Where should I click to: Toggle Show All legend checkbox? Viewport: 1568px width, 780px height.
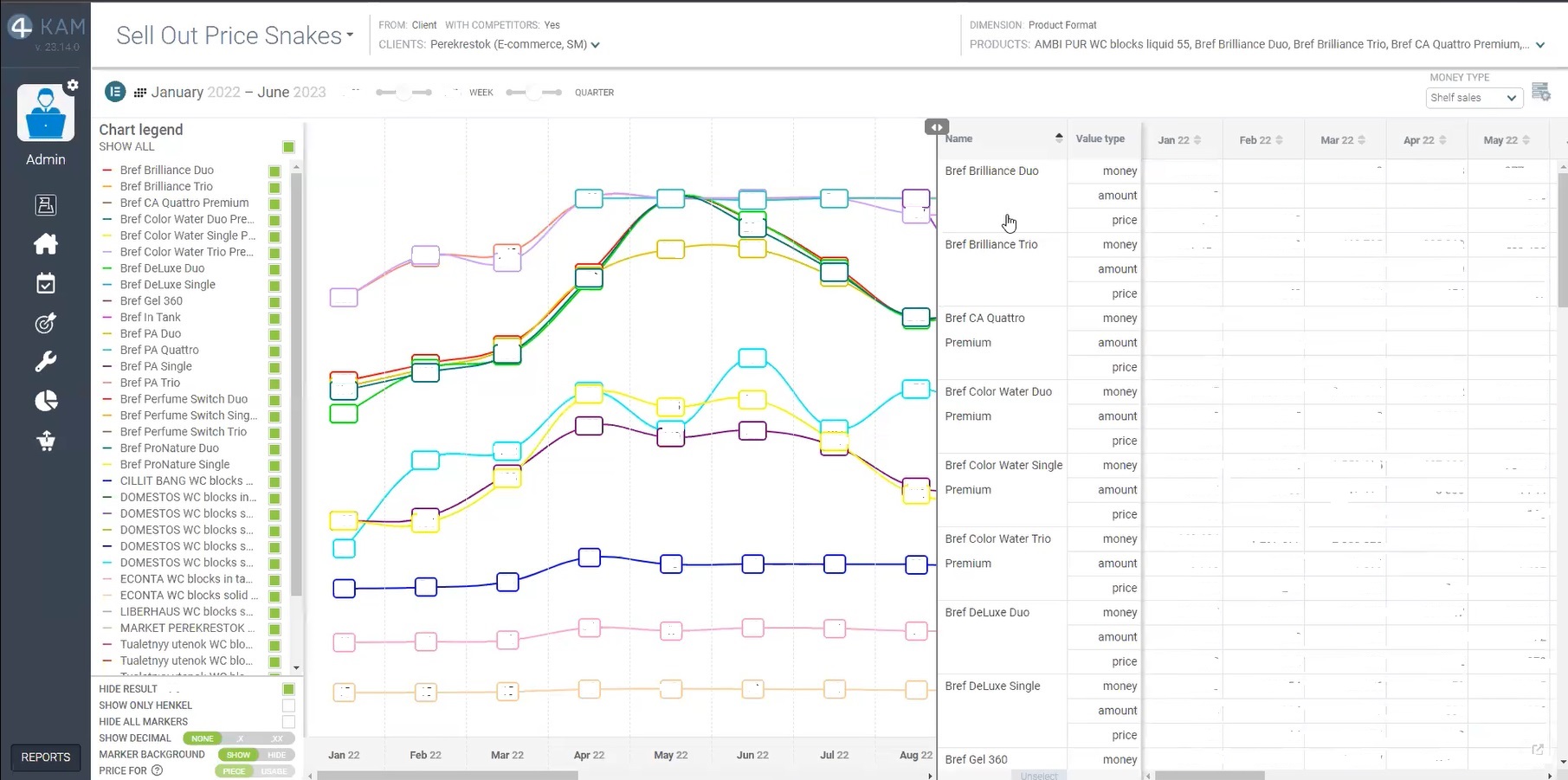pos(288,147)
